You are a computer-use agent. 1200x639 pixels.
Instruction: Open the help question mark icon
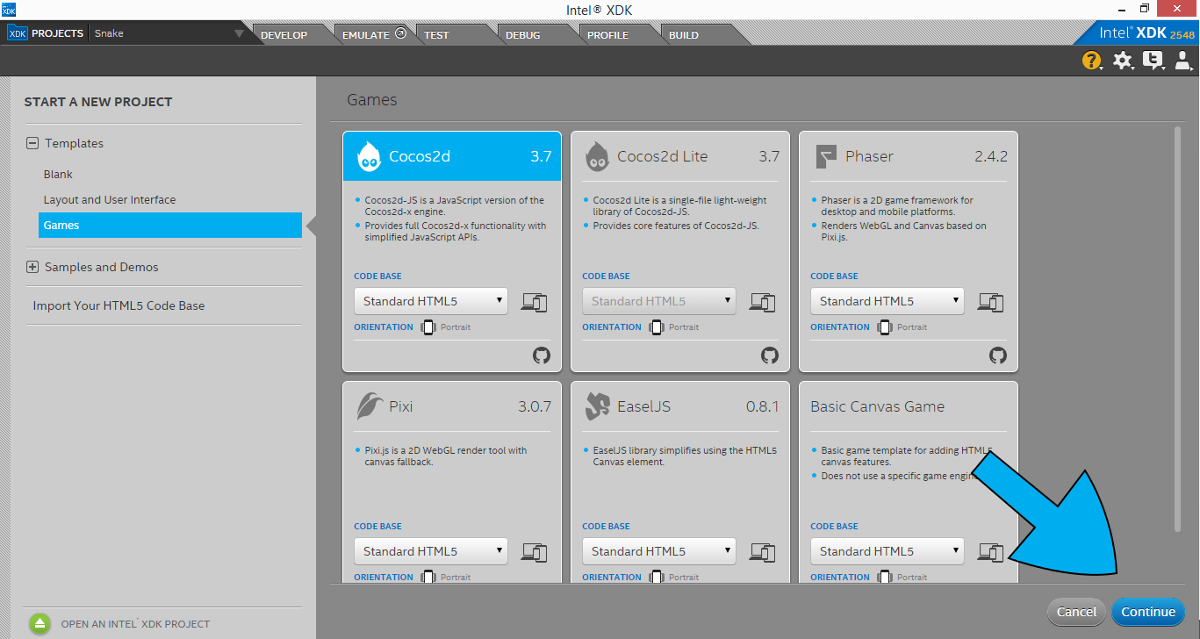point(1092,60)
